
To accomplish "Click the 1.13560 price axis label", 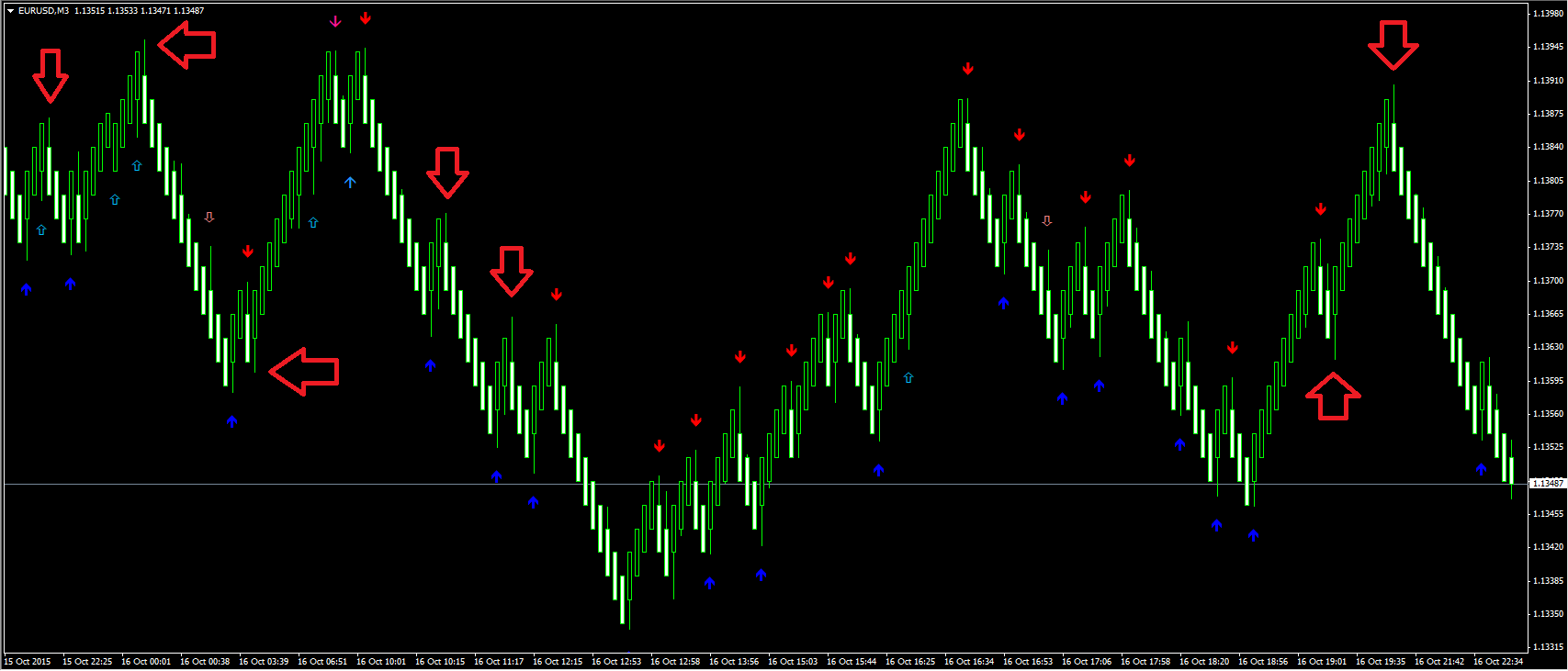I will (1548, 414).
